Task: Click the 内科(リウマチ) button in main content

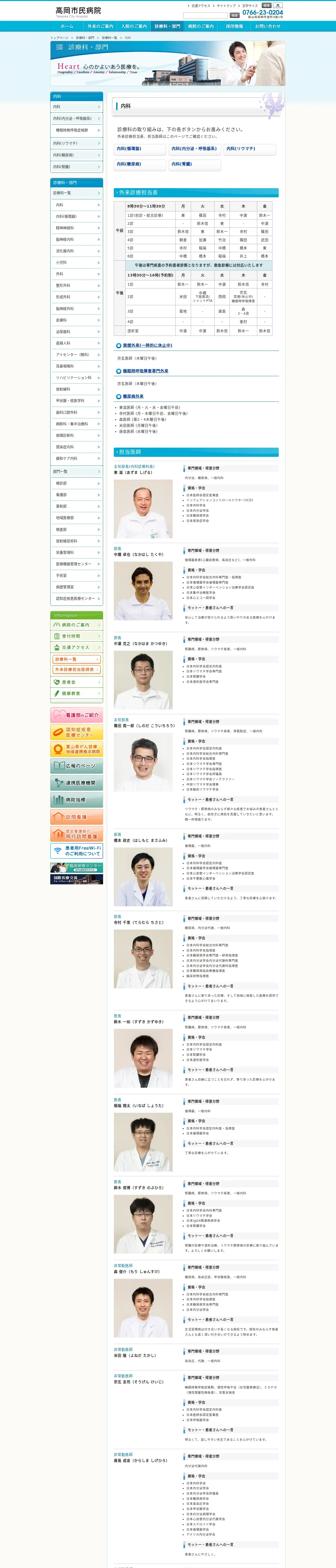Action: tap(250, 149)
